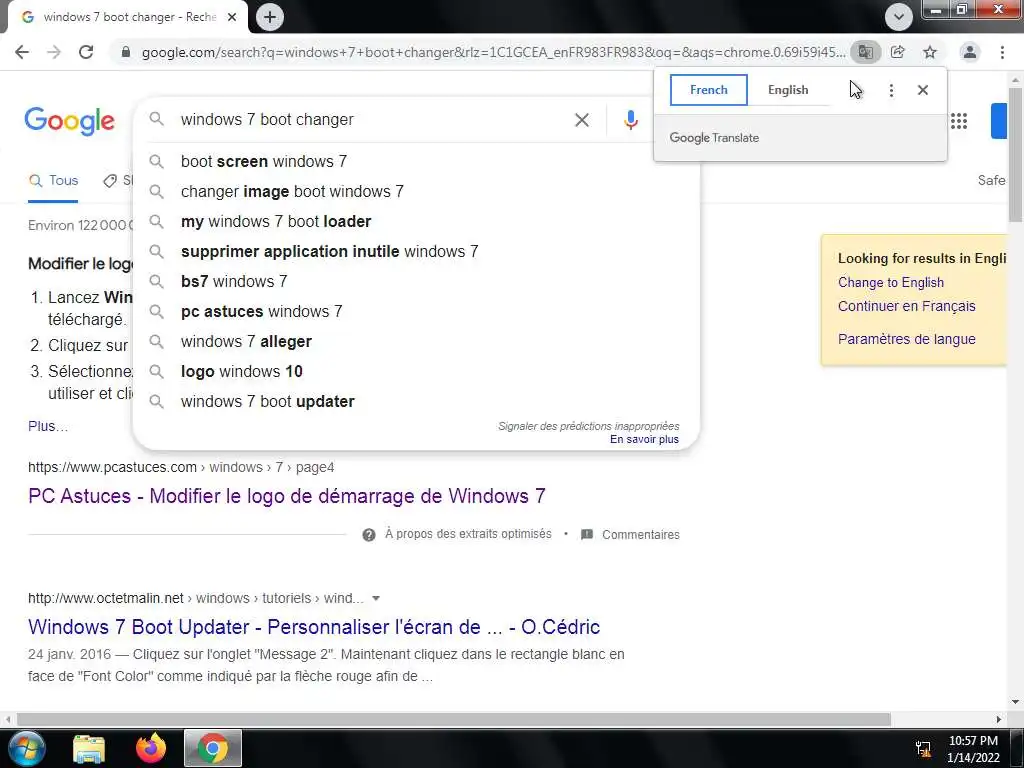Click the 'En savoir plus' link
The height and width of the screenshot is (768, 1024).
pyautogui.click(x=645, y=440)
